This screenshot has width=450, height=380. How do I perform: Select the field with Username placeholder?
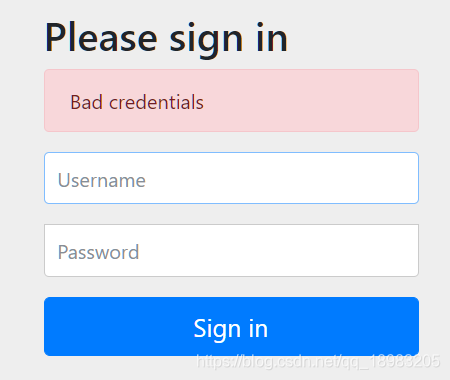pos(231,178)
